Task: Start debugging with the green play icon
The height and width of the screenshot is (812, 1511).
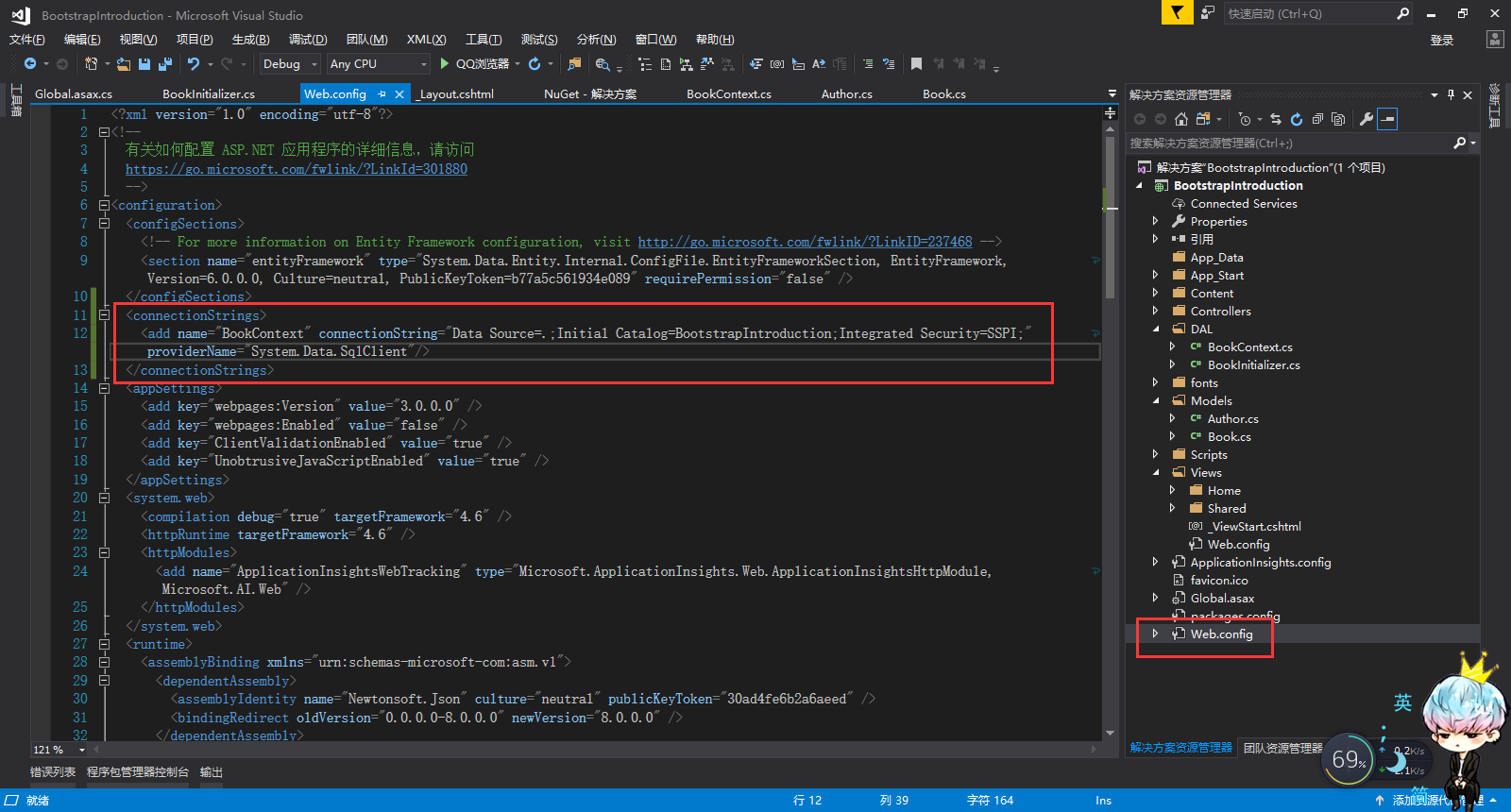Action: [x=444, y=64]
